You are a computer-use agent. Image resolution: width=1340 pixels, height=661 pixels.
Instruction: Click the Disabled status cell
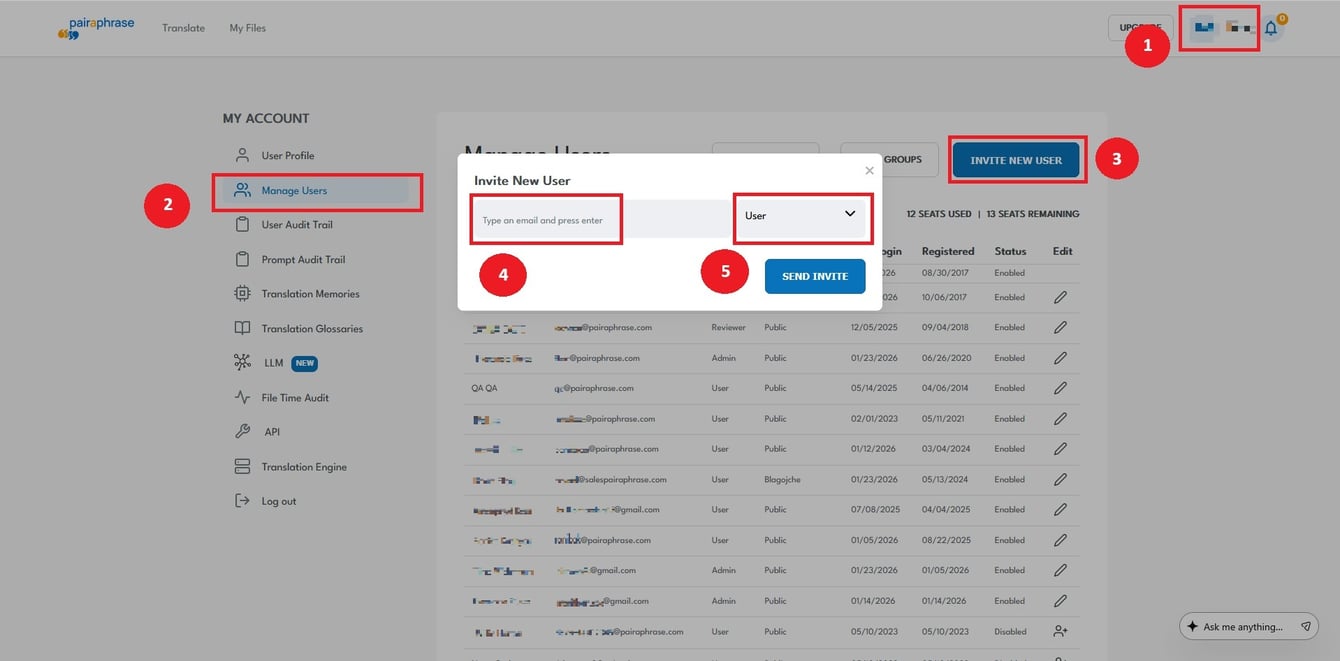coord(1010,632)
